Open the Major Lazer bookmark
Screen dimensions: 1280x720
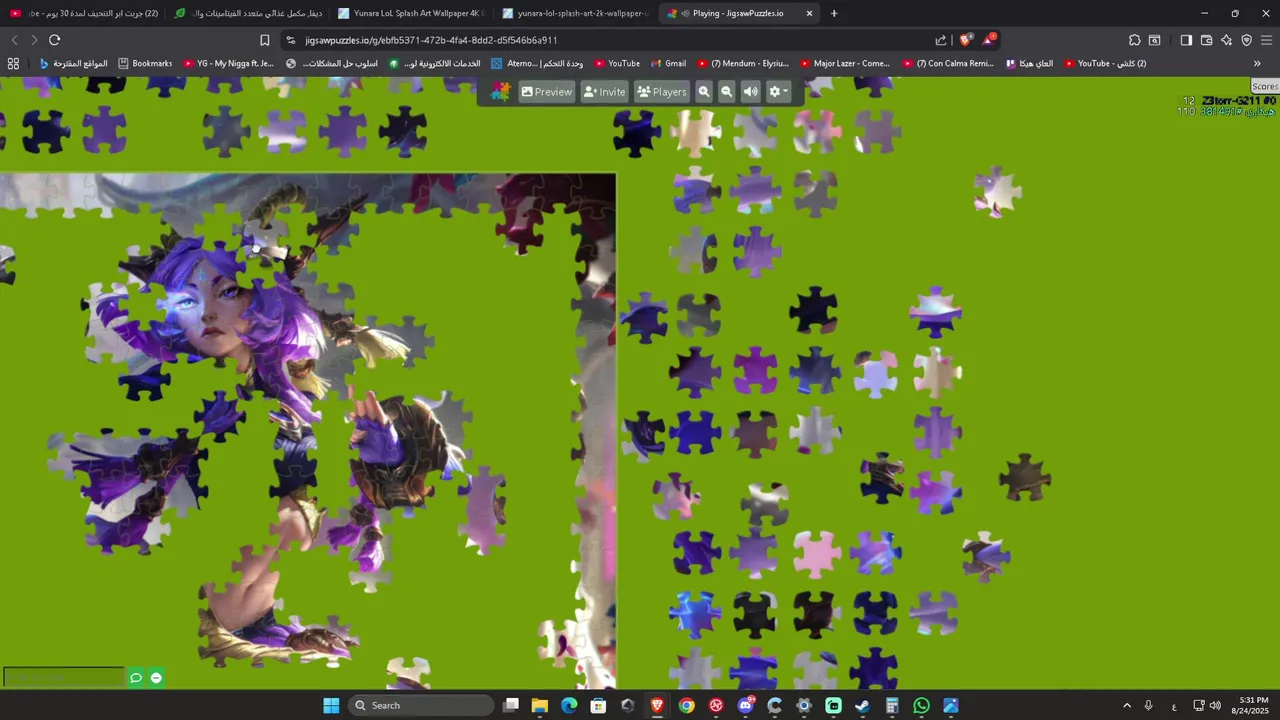coord(845,63)
